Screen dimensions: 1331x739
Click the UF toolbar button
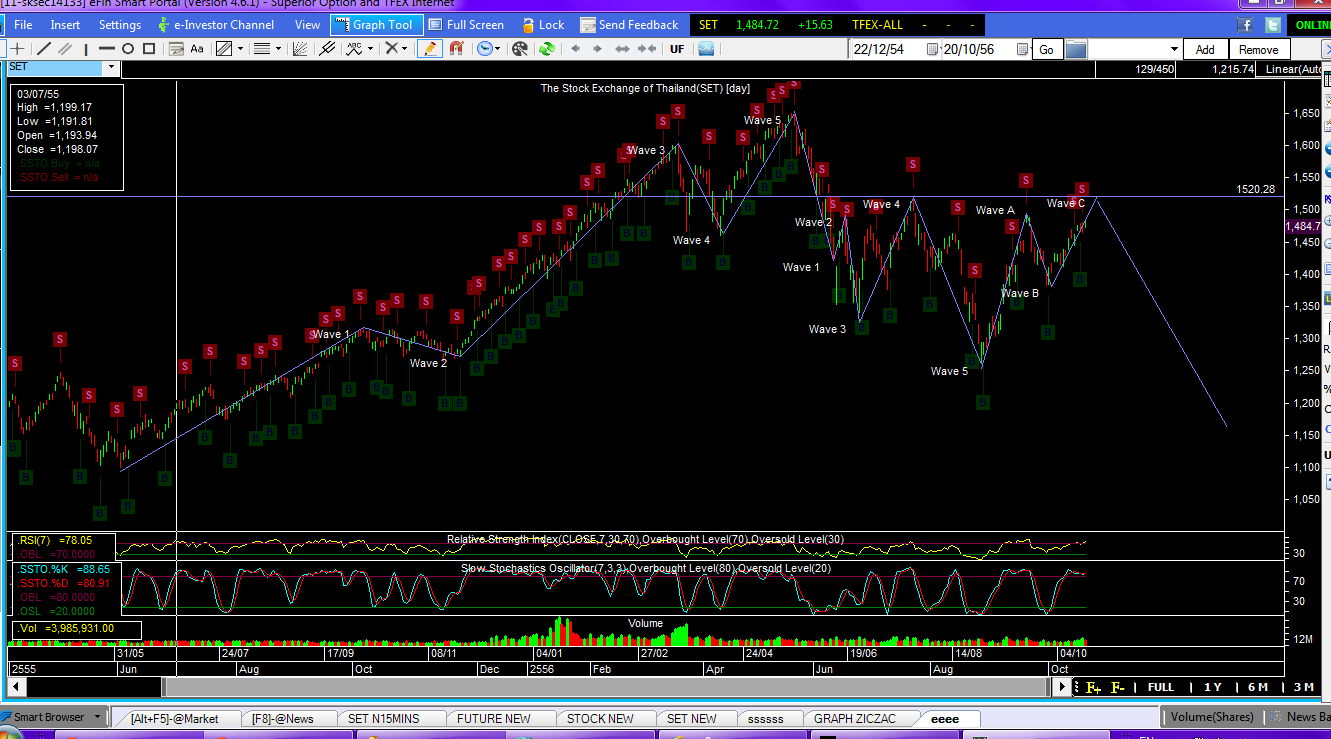677,49
